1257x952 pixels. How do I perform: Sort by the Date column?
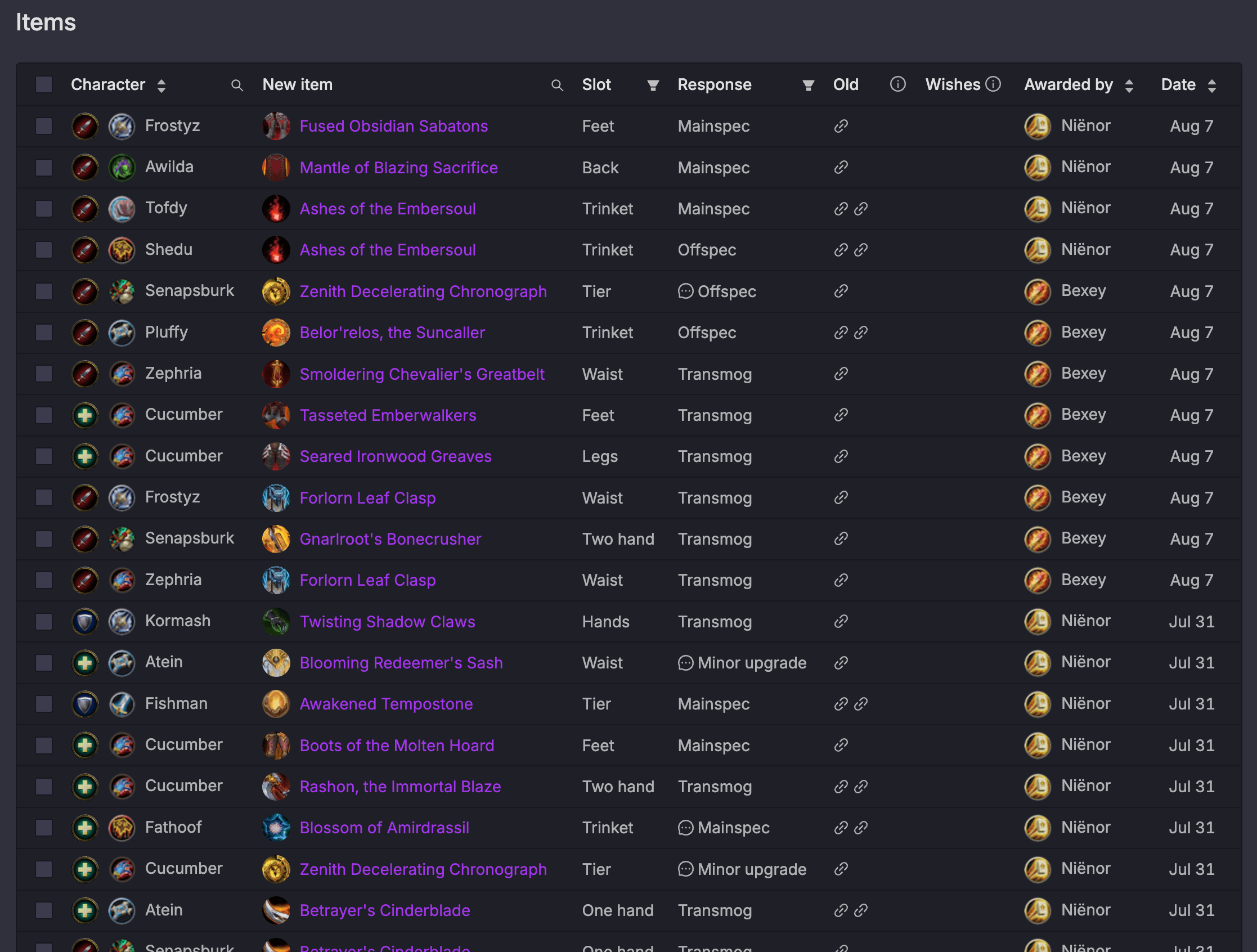pos(1211,86)
